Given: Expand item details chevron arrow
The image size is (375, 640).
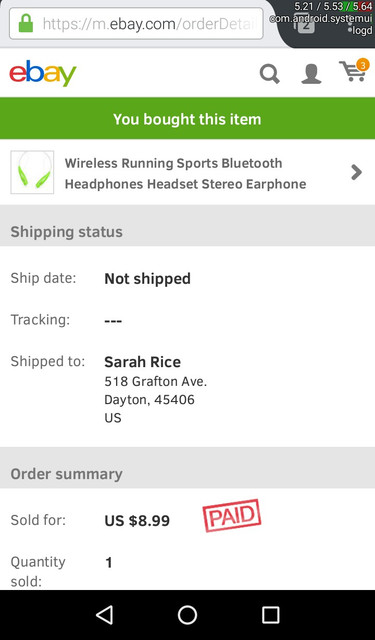Looking at the screenshot, I should pos(357,172).
